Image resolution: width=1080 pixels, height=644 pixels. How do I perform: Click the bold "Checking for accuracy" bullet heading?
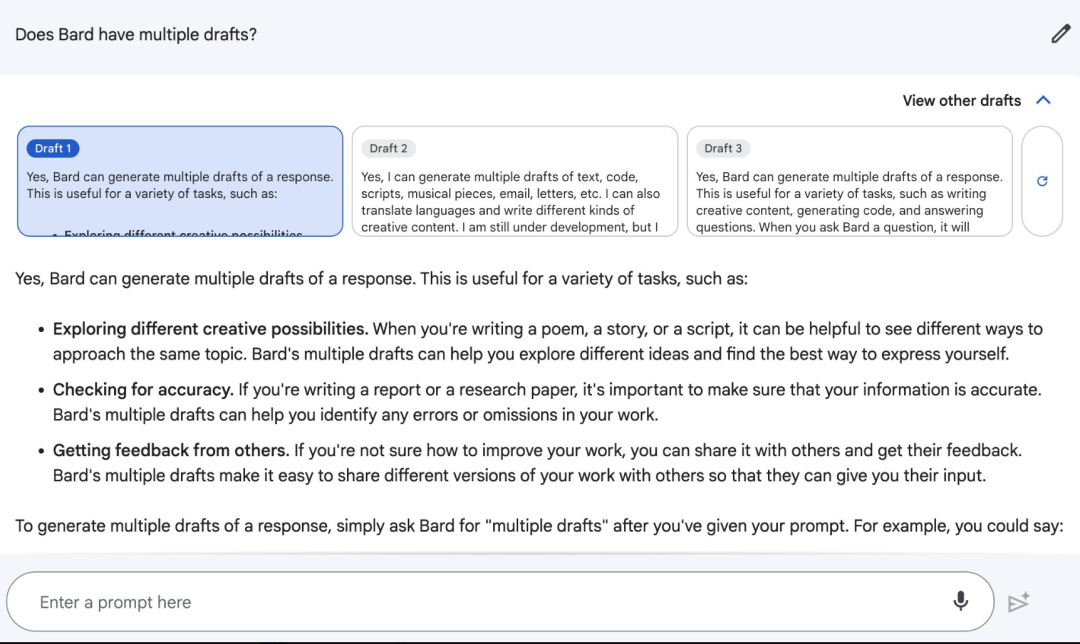pyautogui.click(x=143, y=390)
